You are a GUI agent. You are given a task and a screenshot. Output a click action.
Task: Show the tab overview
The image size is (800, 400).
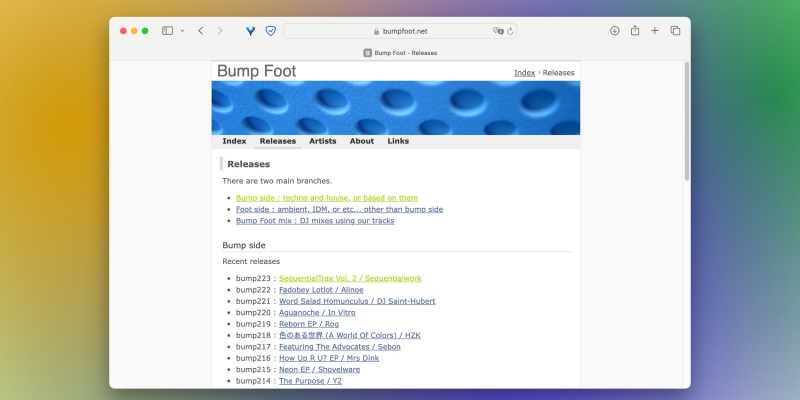676,31
